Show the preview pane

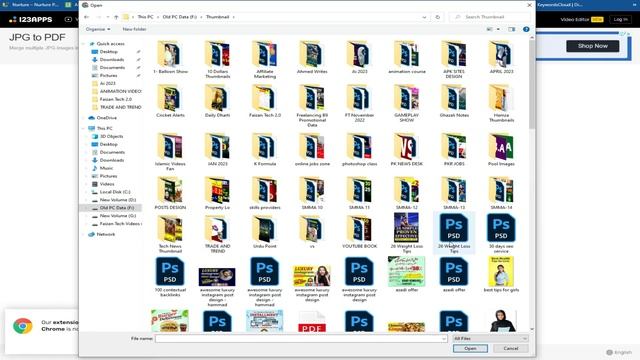[x=512, y=29]
